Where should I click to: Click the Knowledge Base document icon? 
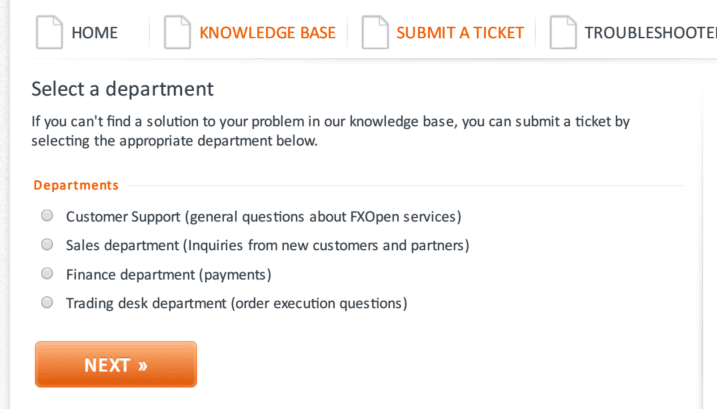pyautogui.click(x=177, y=32)
